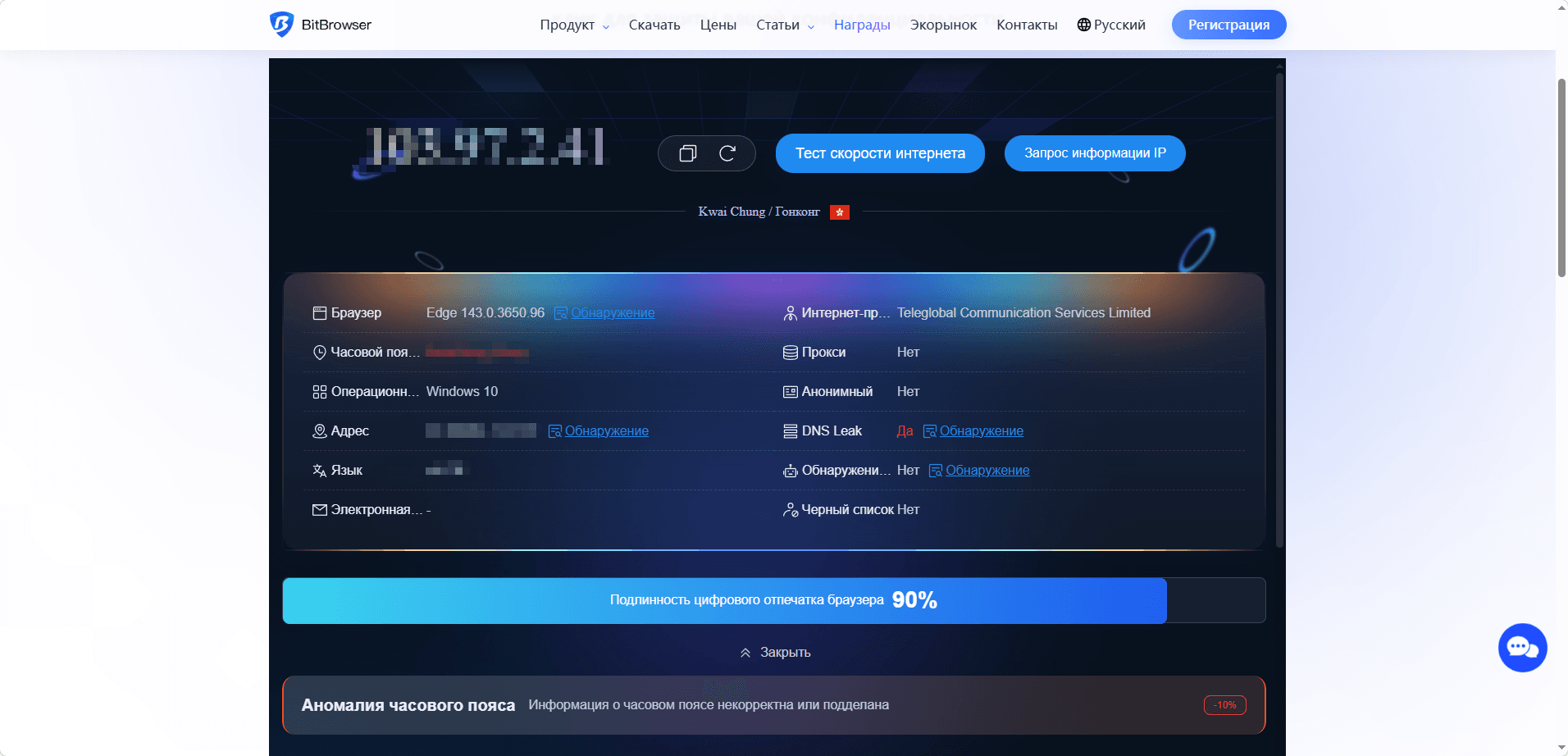This screenshot has width=1568, height=756.
Task: Refresh the IP address
Action: pyautogui.click(x=727, y=153)
